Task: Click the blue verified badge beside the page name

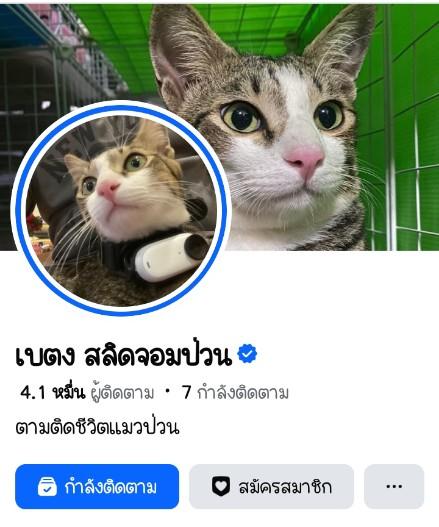Action: [247, 354]
